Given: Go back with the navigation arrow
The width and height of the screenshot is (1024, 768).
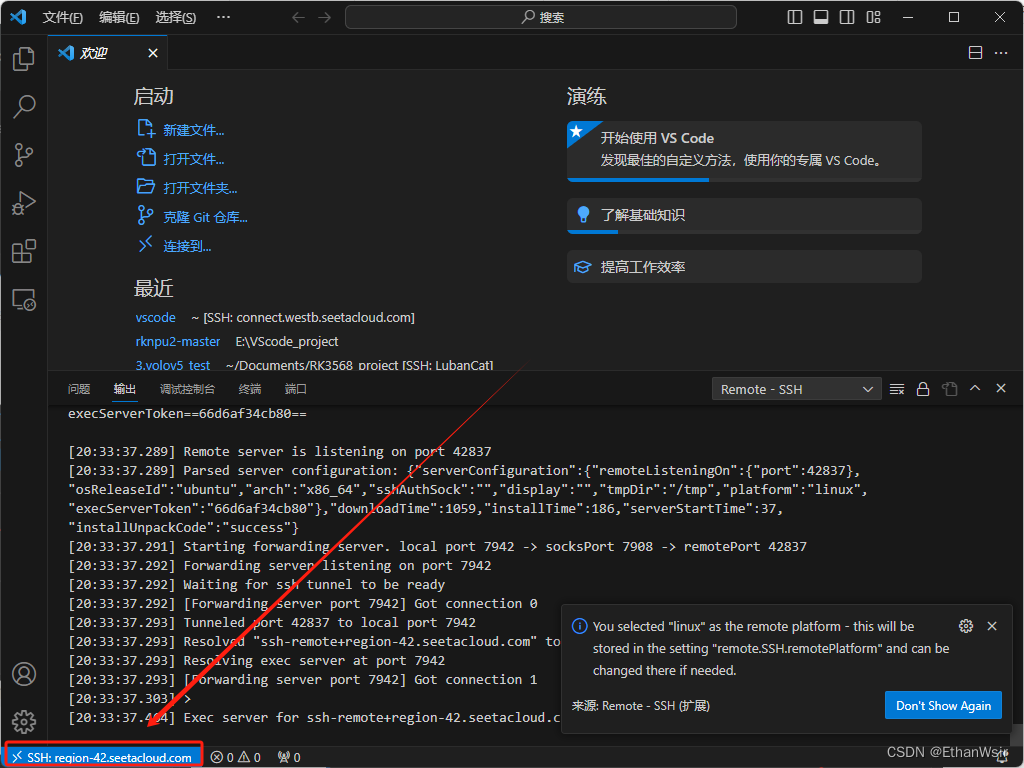Looking at the screenshot, I should 298,18.
